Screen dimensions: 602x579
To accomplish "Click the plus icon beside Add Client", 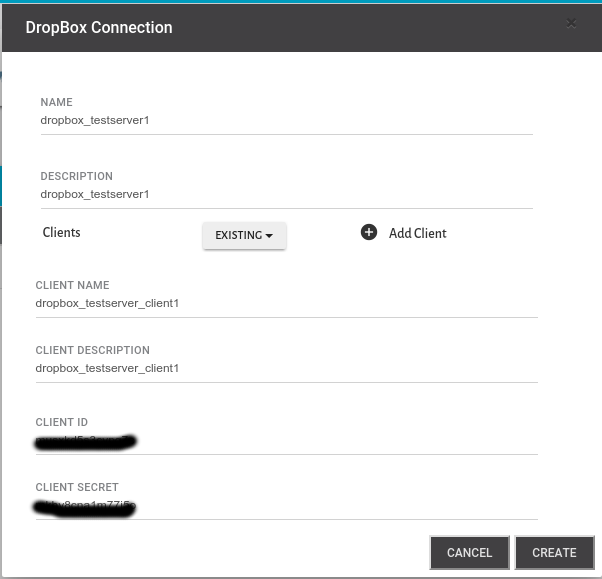I will 369,232.
